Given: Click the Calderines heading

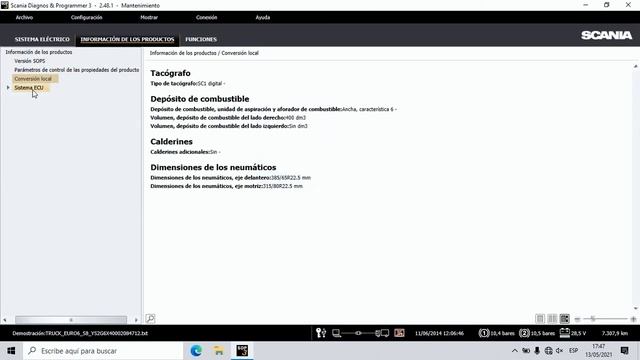Looking at the screenshot, I should 171,142.
